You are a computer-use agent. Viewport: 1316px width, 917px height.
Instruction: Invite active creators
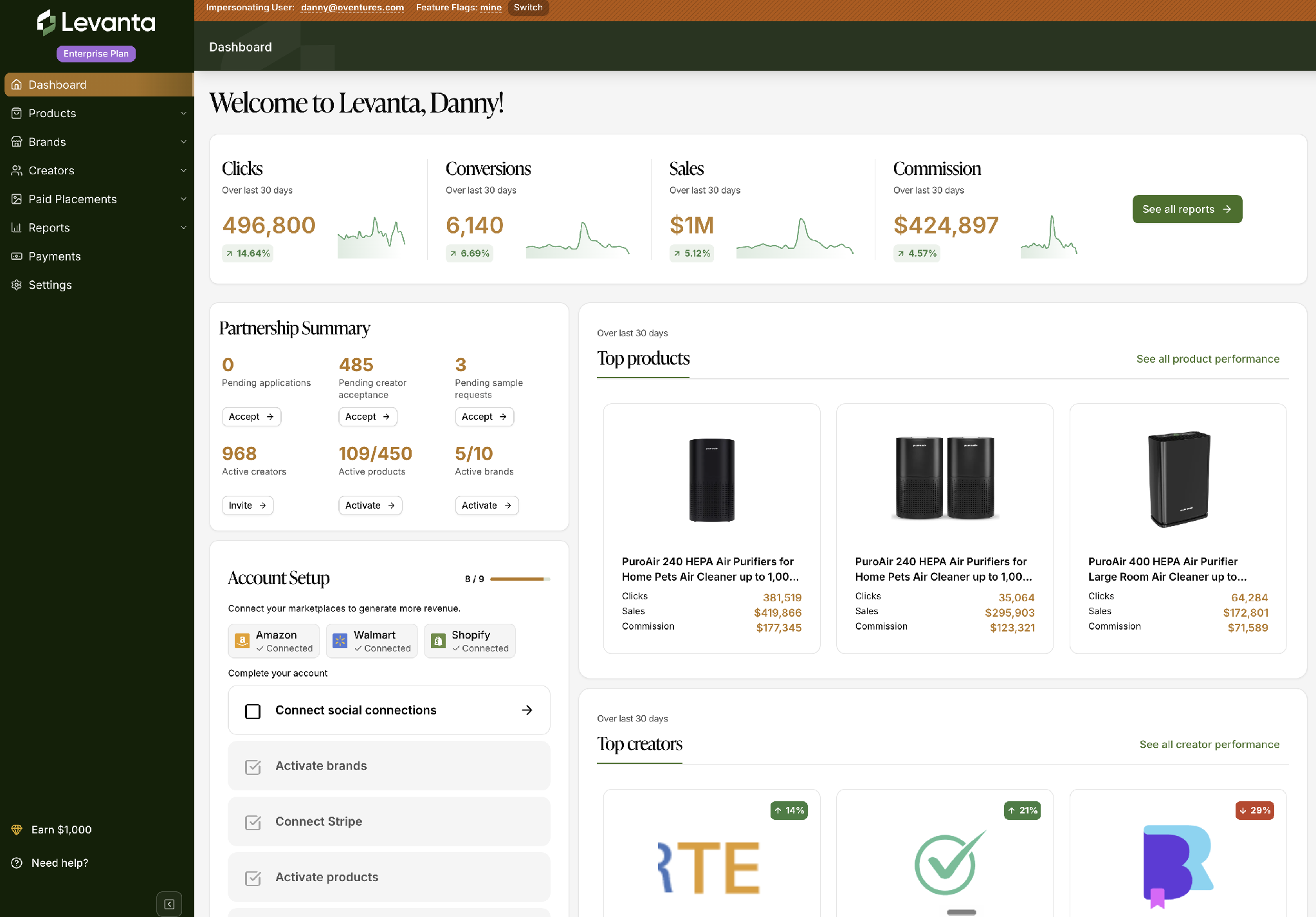[x=248, y=505]
